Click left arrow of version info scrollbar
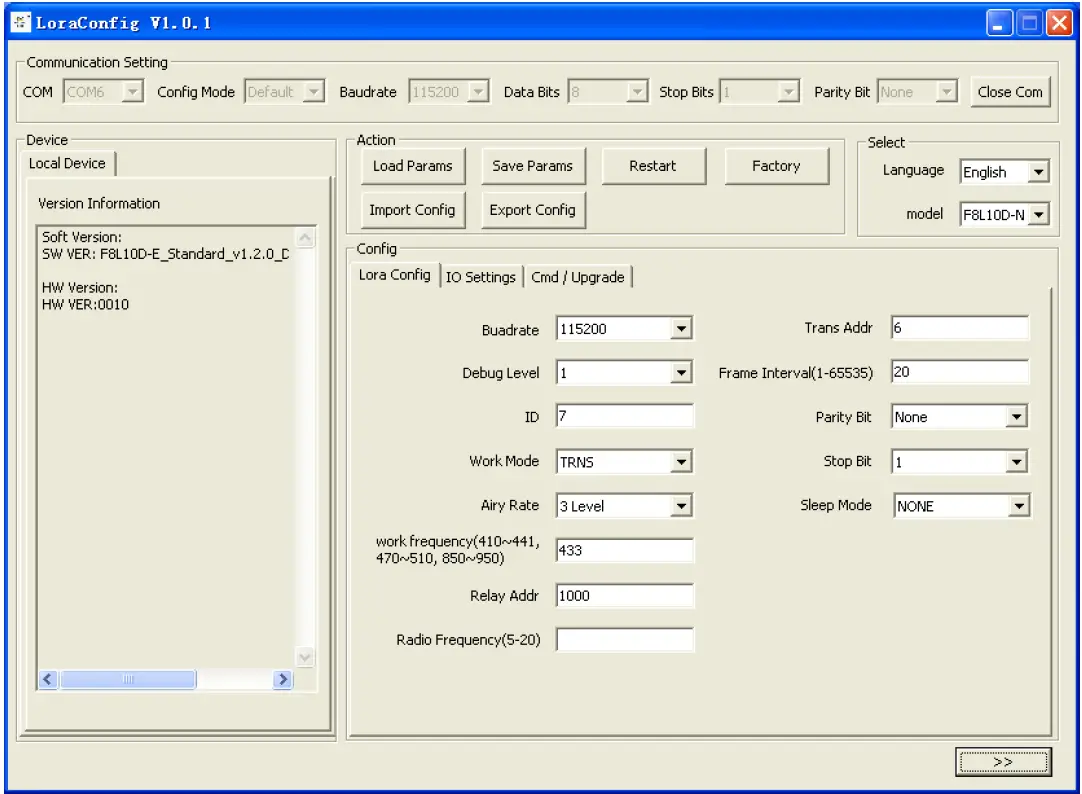Image resolution: width=1082 pixels, height=794 pixels. [x=48, y=679]
